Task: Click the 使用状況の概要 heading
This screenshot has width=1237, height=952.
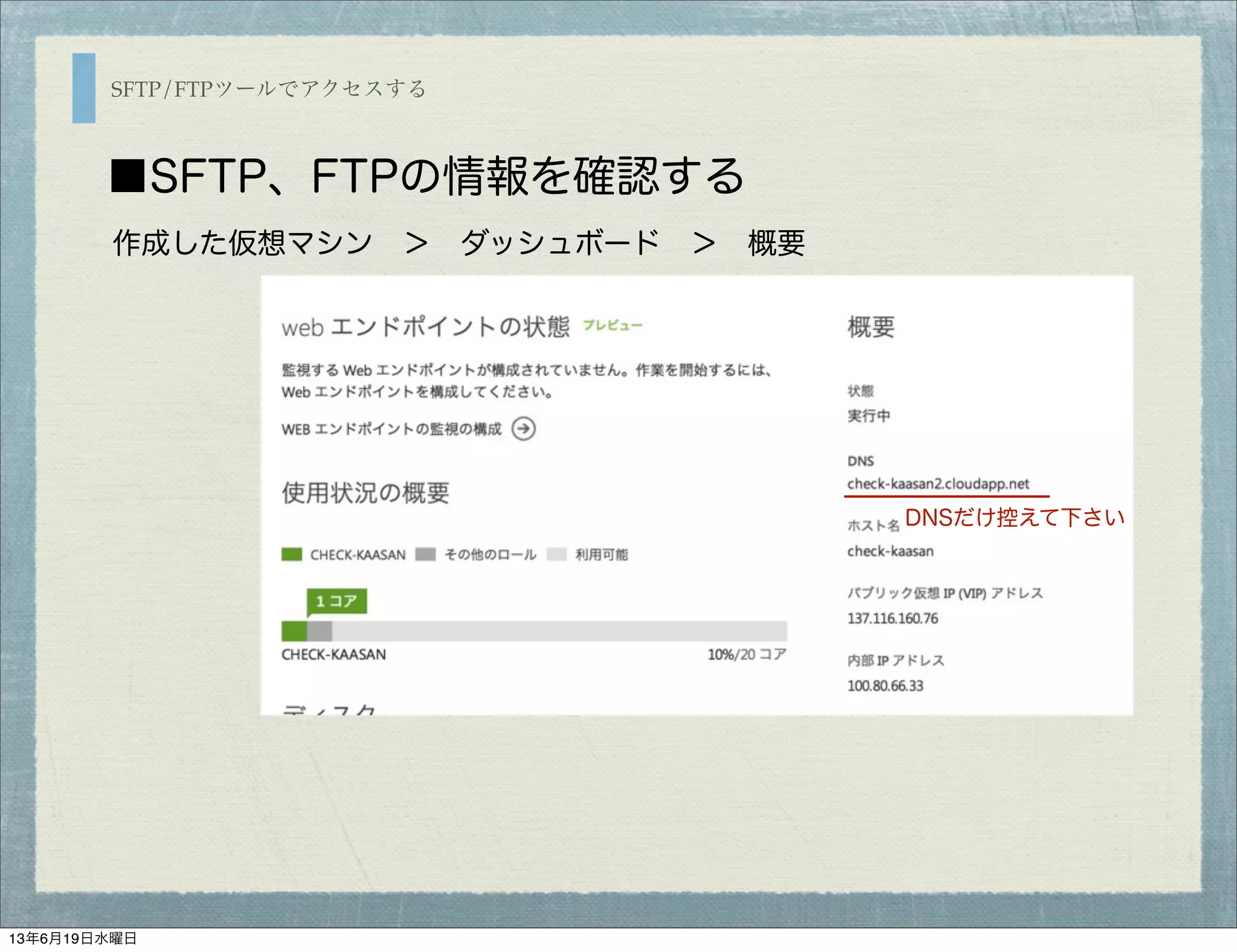Action: tap(365, 493)
